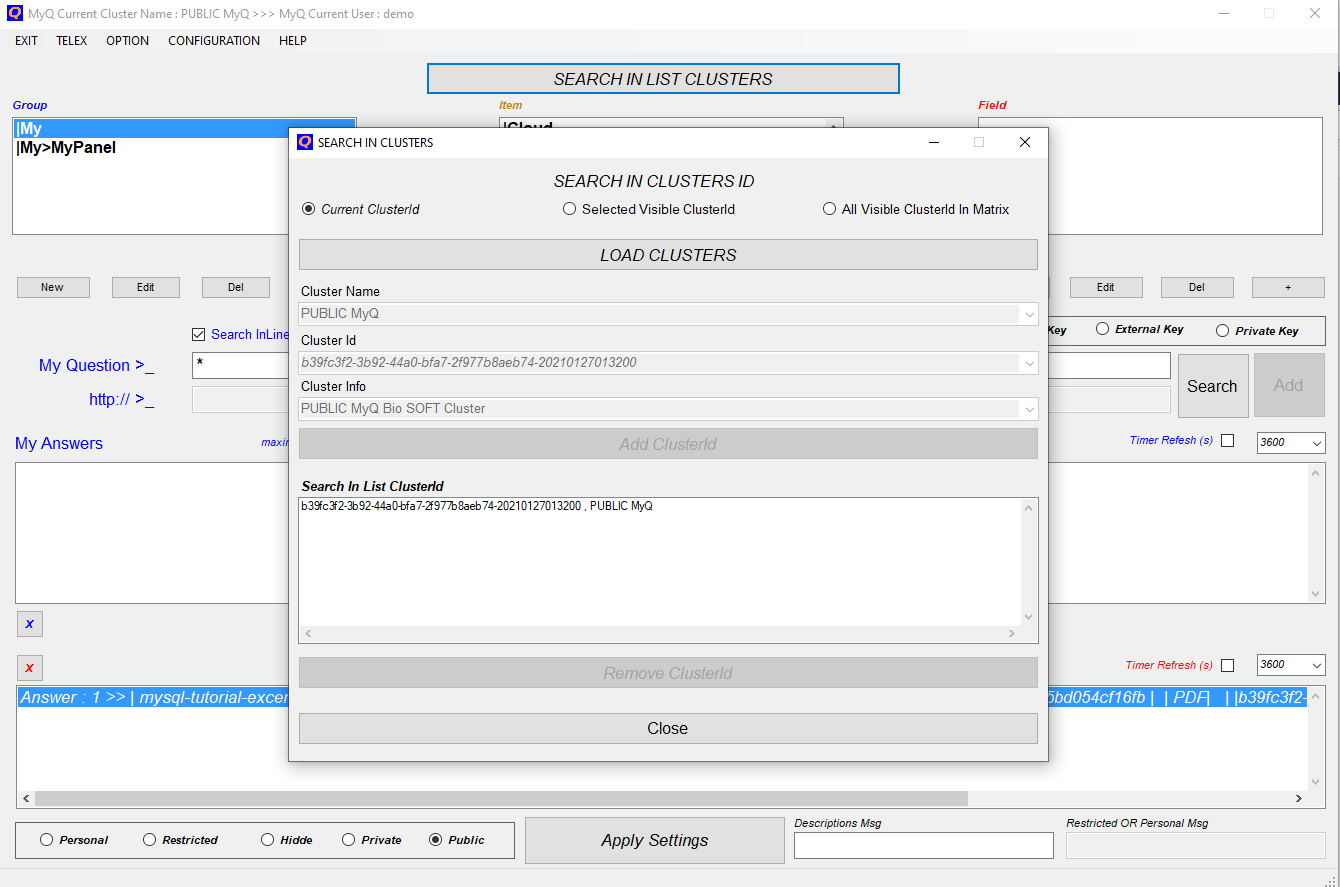The width and height of the screenshot is (1340, 887).
Task: Click right arrow of Search In List horizontal scrollbar
Action: [1013, 634]
